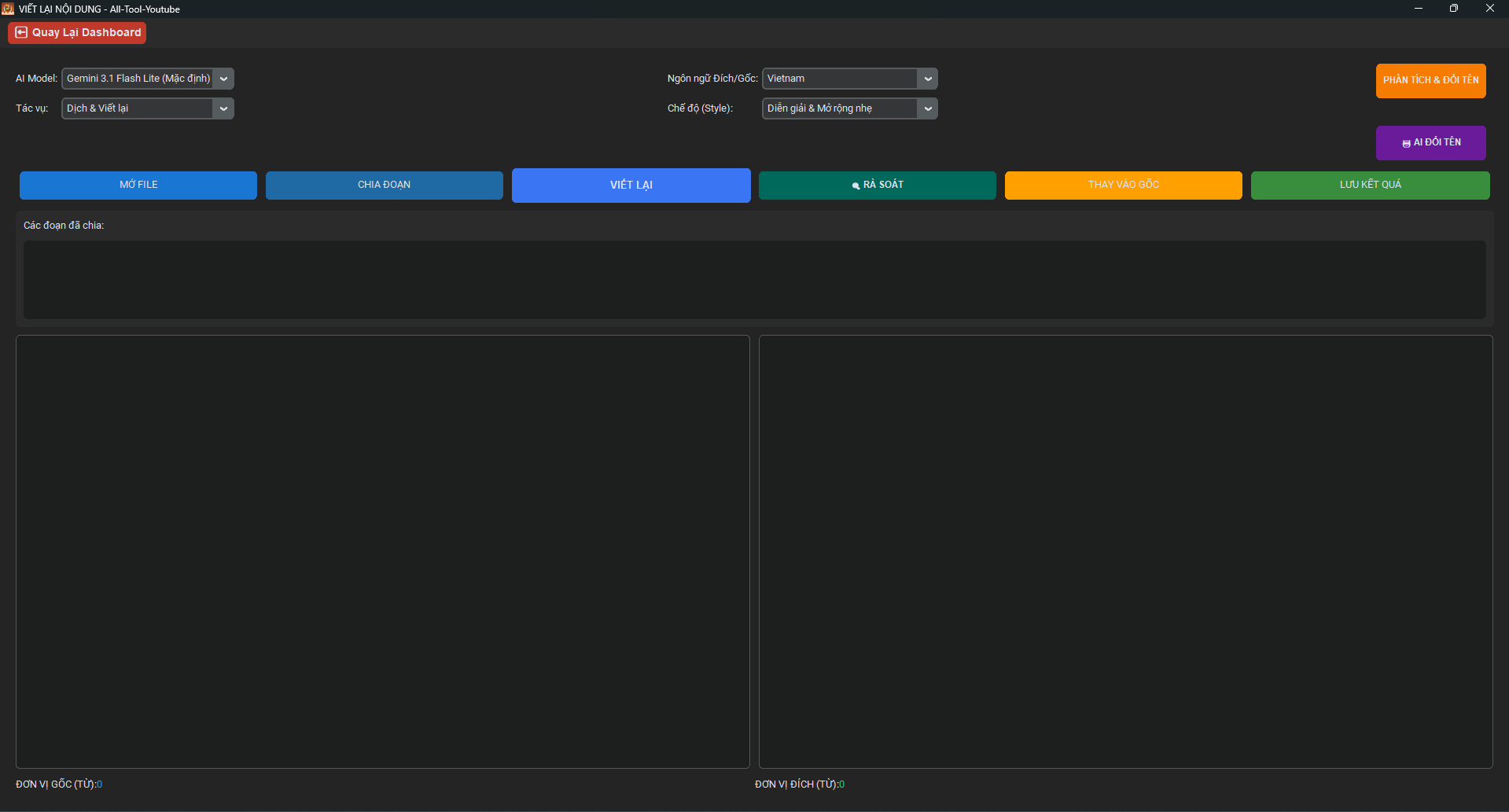Click MỞ FILE to open a file

coord(138,185)
